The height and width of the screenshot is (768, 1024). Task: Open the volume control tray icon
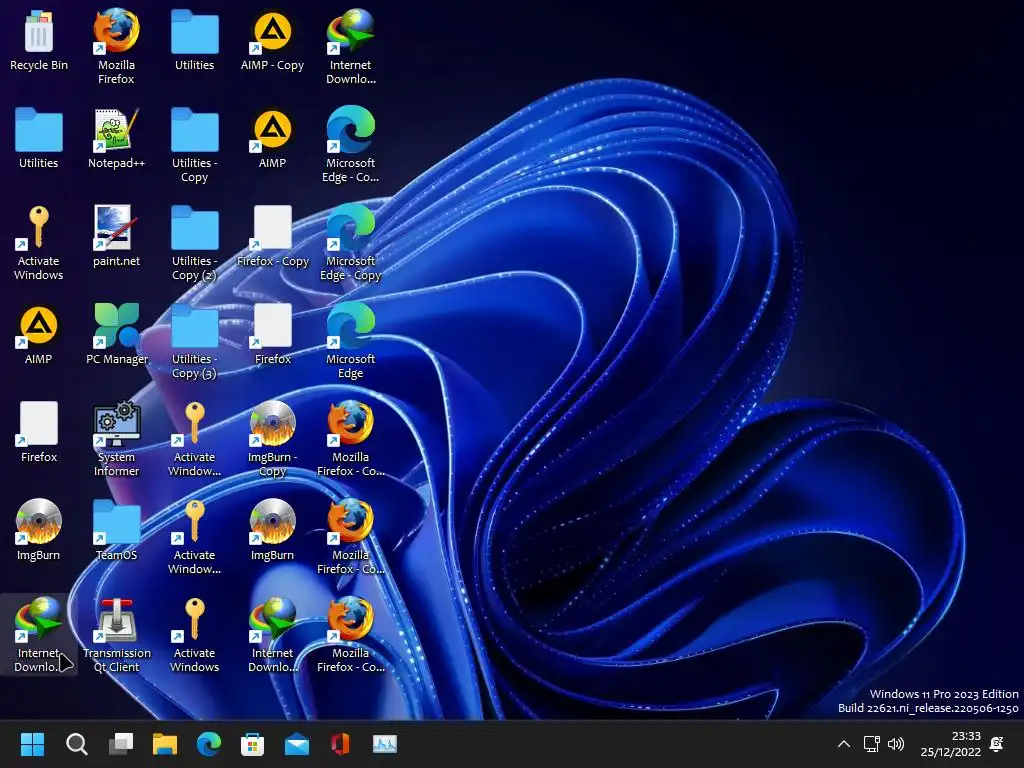click(896, 744)
